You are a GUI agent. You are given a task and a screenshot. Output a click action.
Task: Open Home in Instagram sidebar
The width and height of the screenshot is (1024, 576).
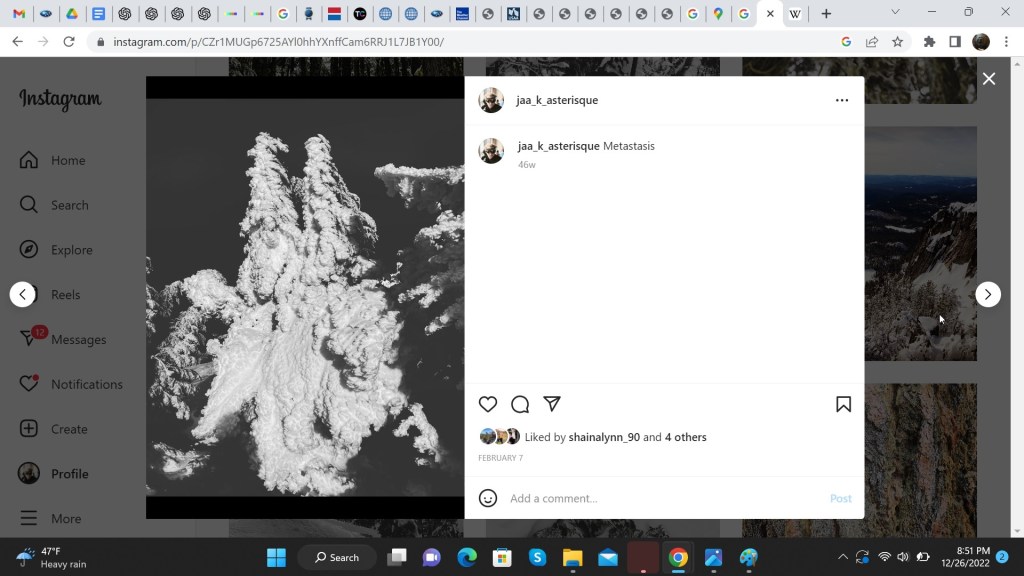click(67, 160)
